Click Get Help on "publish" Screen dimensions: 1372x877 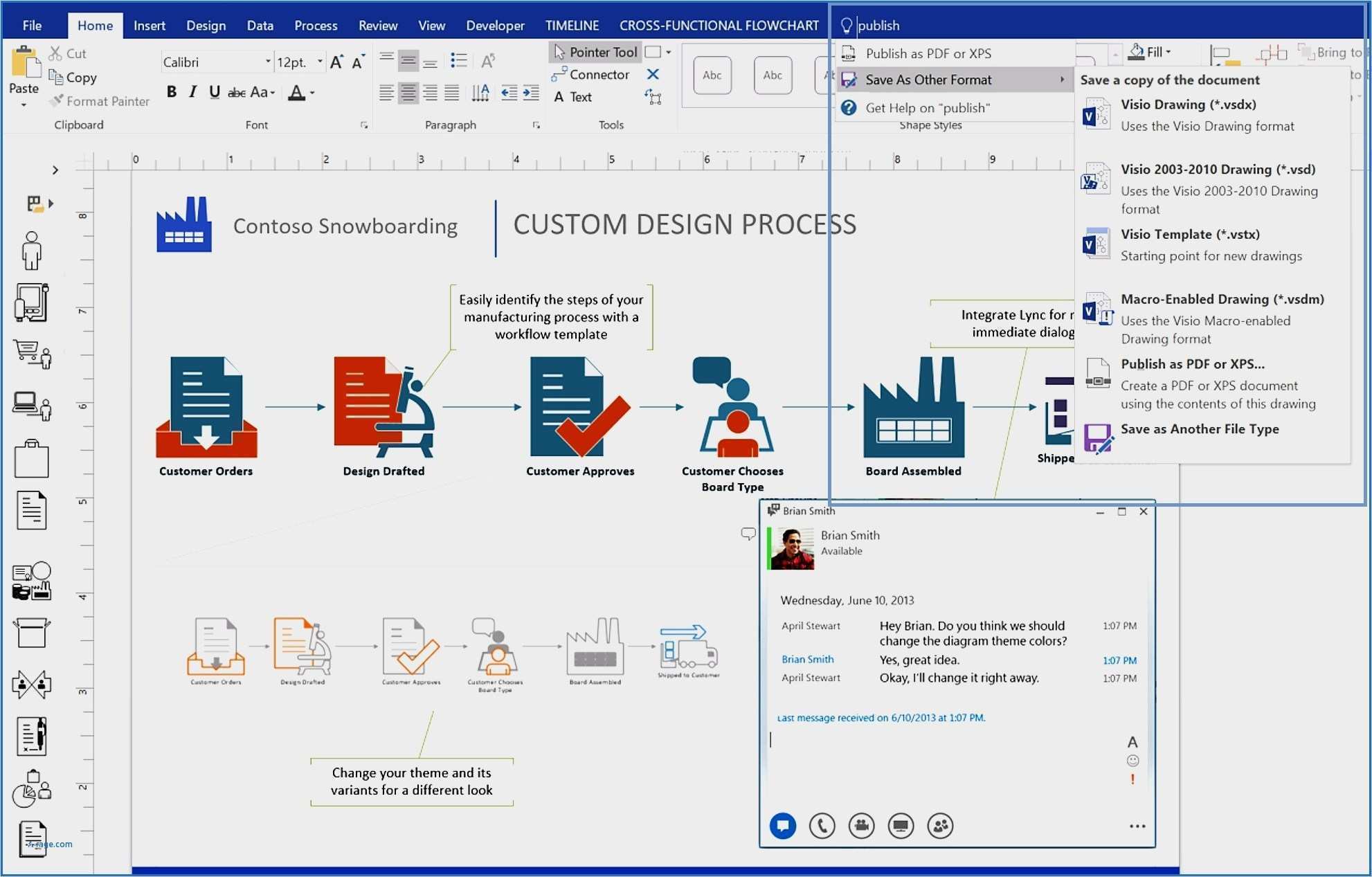click(927, 108)
